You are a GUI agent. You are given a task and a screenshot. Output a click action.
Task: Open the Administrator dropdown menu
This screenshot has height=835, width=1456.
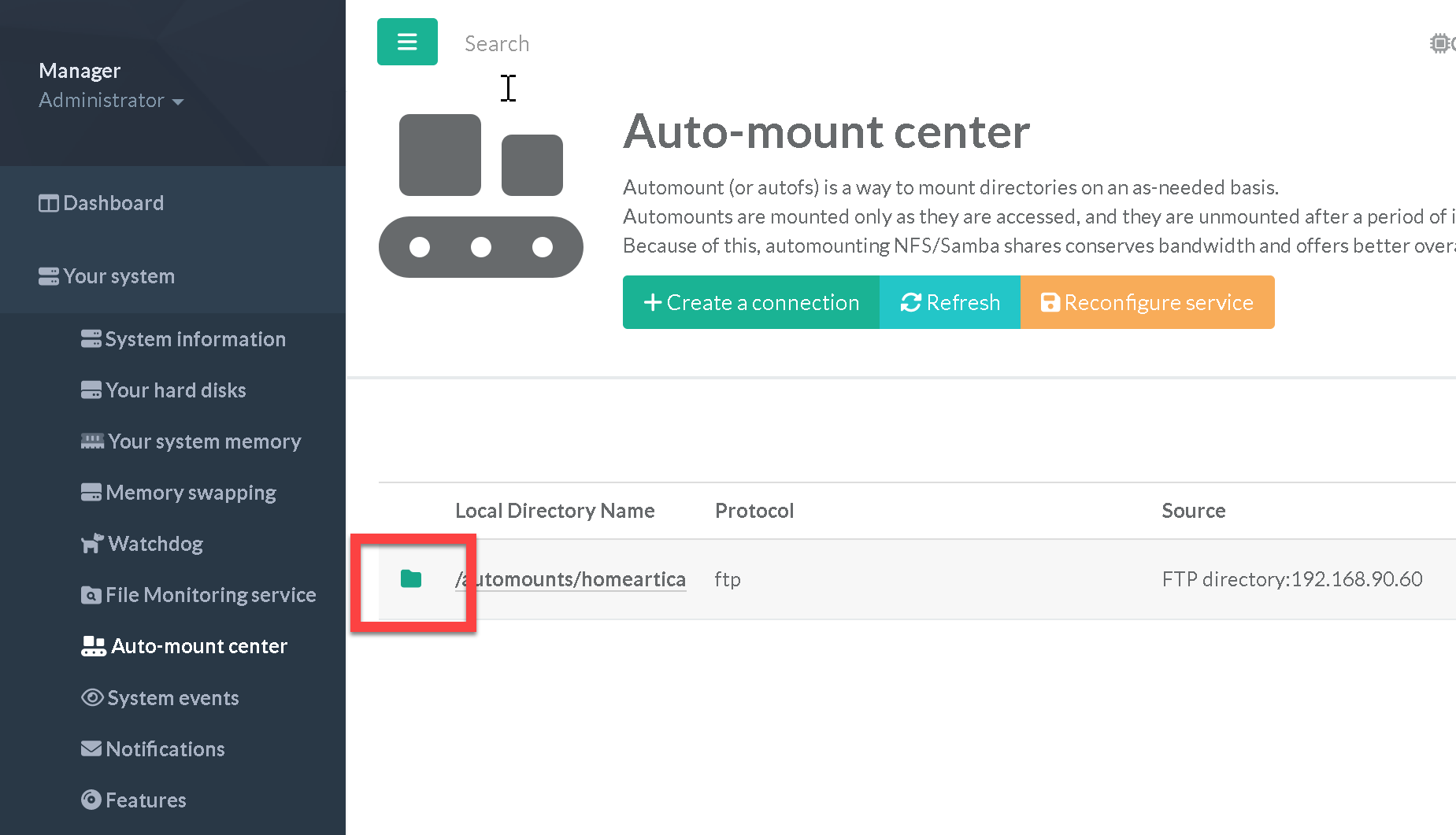[110, 101]
